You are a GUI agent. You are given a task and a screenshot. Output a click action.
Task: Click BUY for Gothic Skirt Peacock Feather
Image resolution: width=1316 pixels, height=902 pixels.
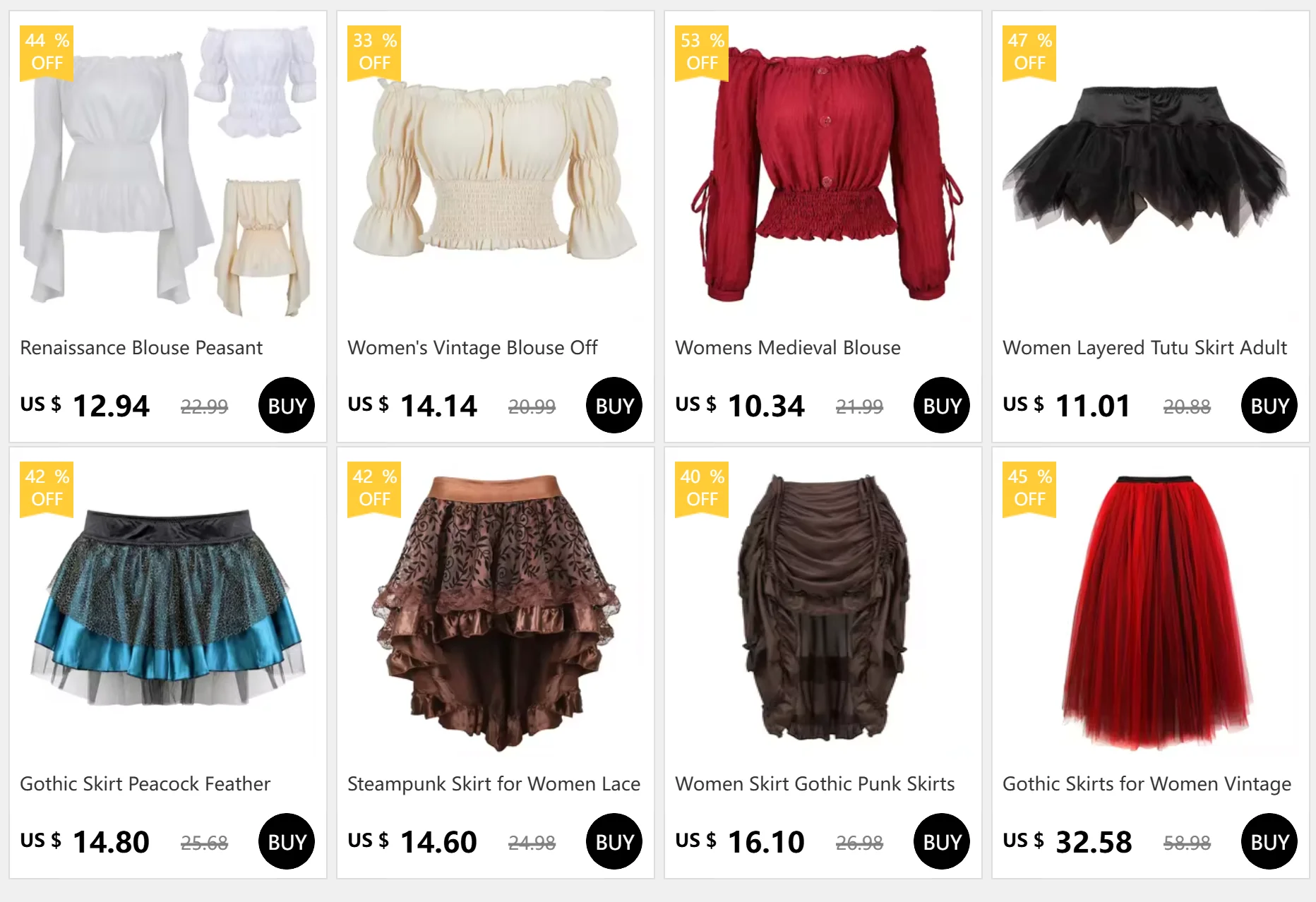(287, 841)
